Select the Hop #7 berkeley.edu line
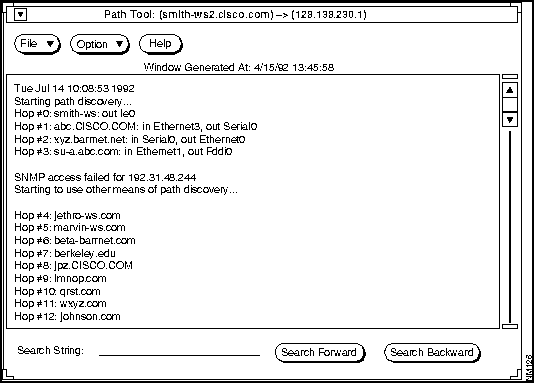The height and width of the screenshot is (383, 534). pos(65,253)
